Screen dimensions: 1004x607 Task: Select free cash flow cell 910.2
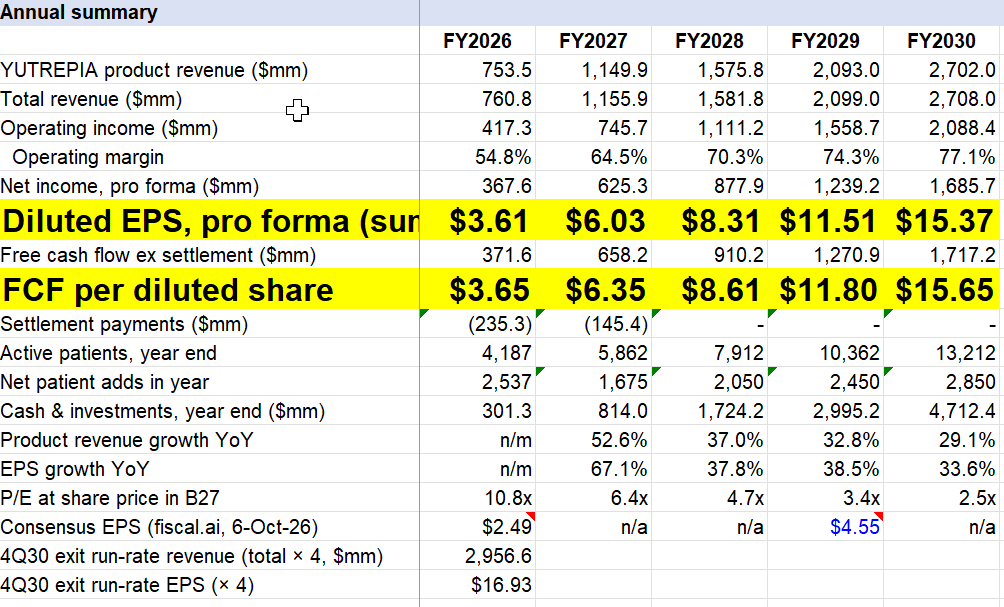point(709,255)
